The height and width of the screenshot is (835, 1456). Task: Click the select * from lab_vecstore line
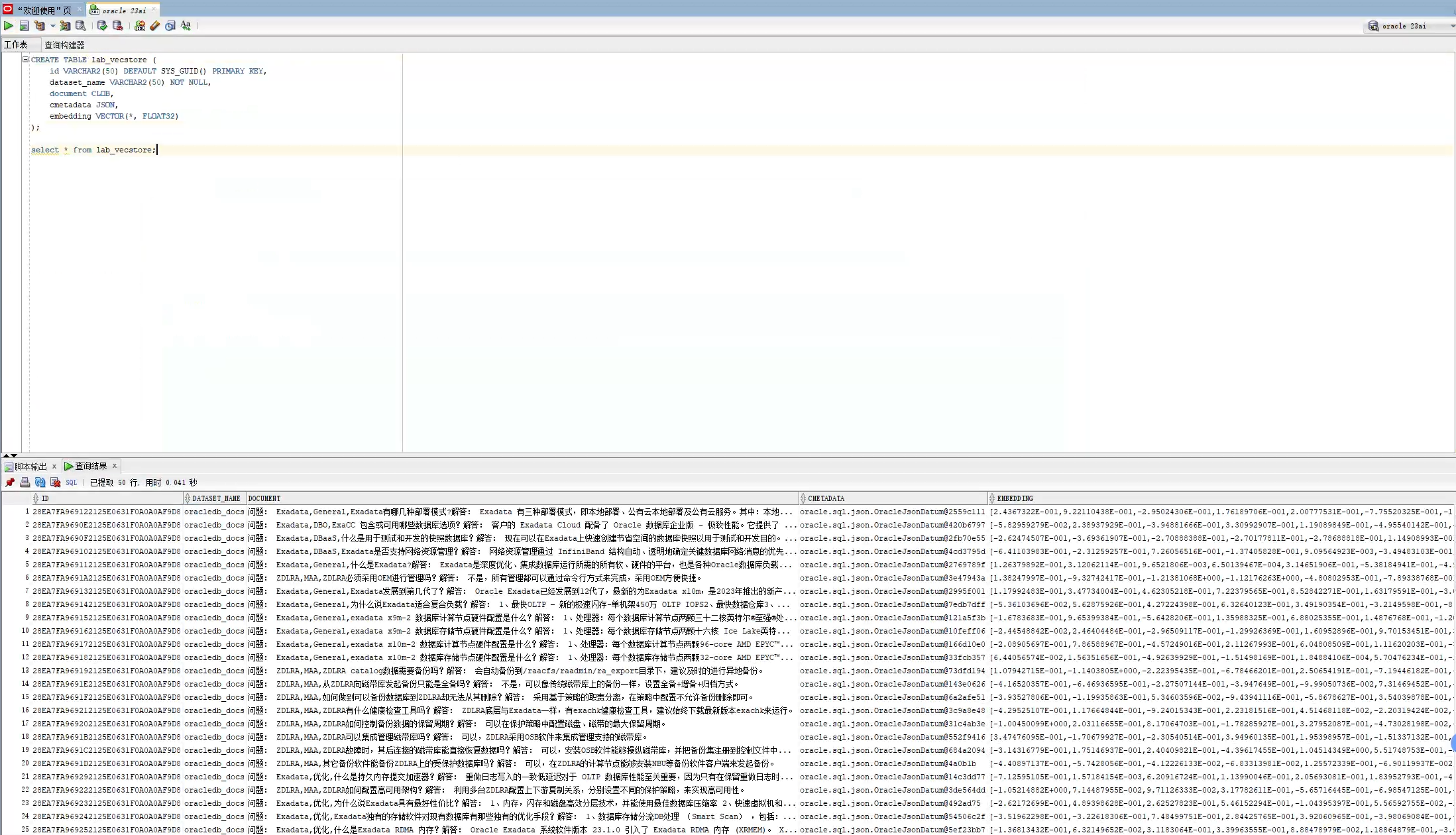point(93,150)
